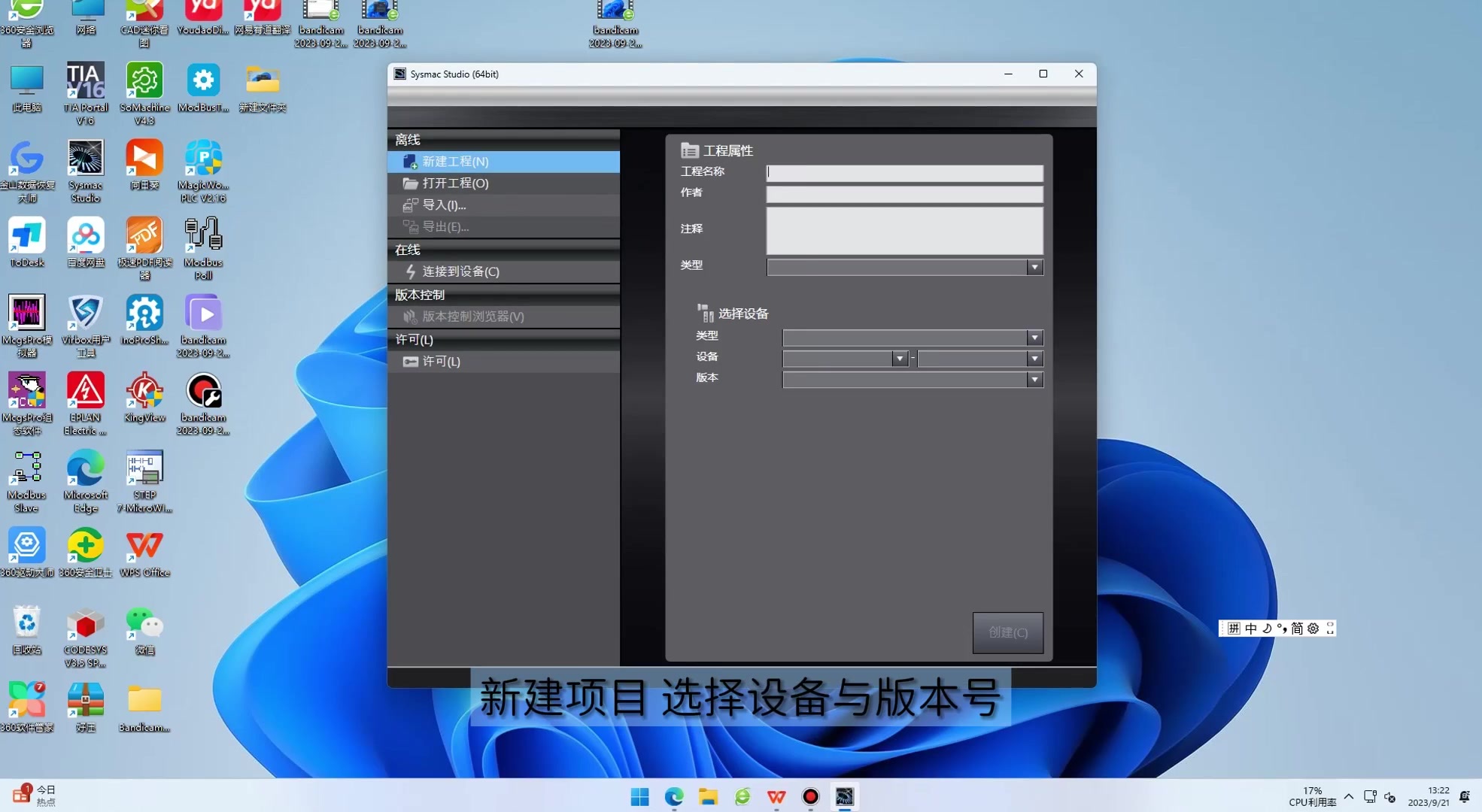The width and height of the screenshot is (1482, 812).
Task: Click the Sysmac Studio title bar icon
Action: [400, 74]
